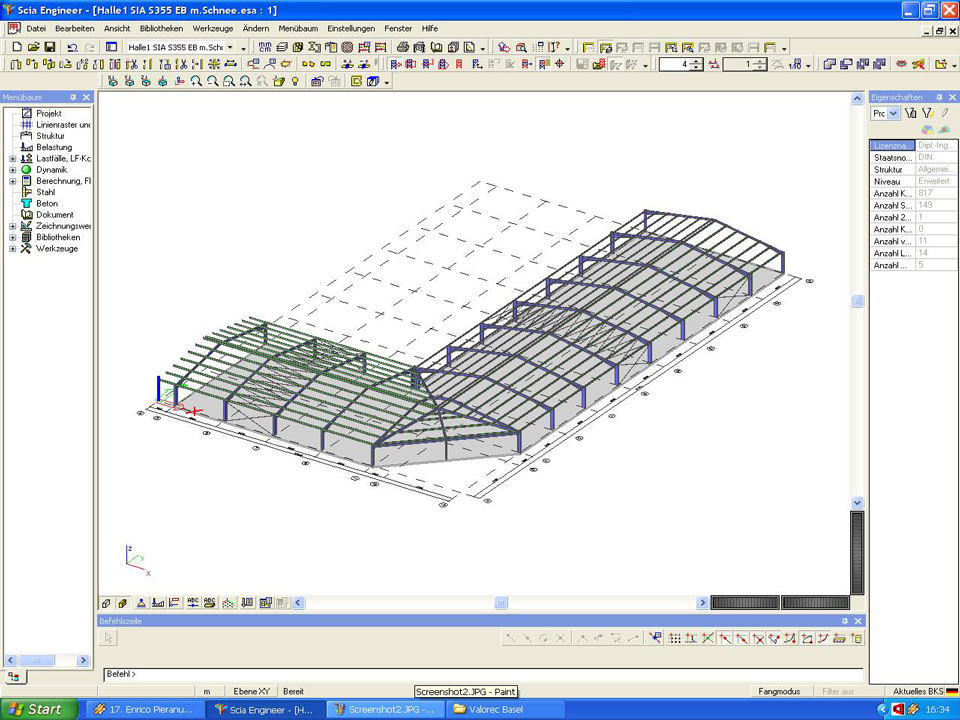Click the light bulb icon in view toolbar

pyautogui.click(x=295, y=81)
